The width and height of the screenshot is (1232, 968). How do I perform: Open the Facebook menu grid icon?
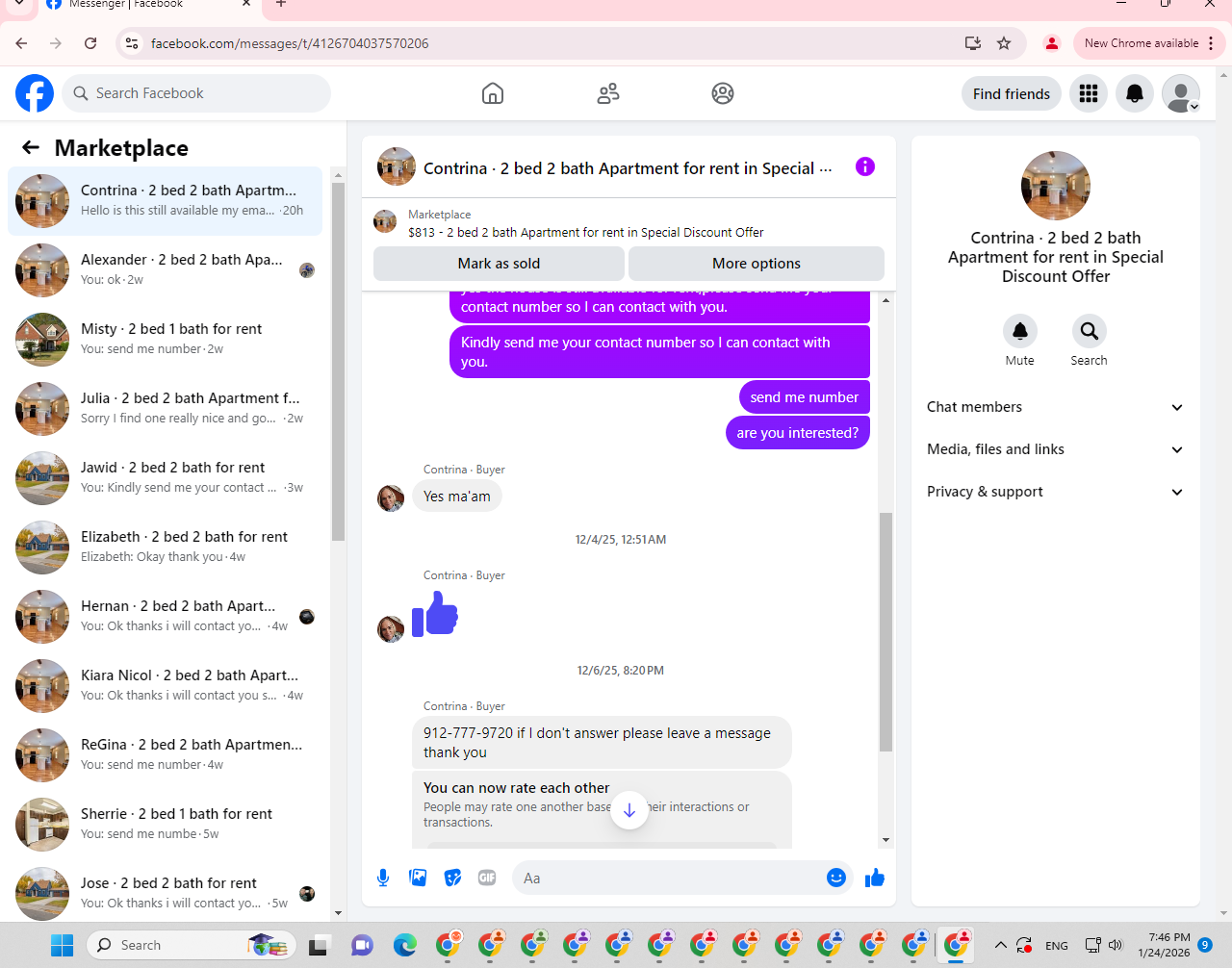(1089, 93)
